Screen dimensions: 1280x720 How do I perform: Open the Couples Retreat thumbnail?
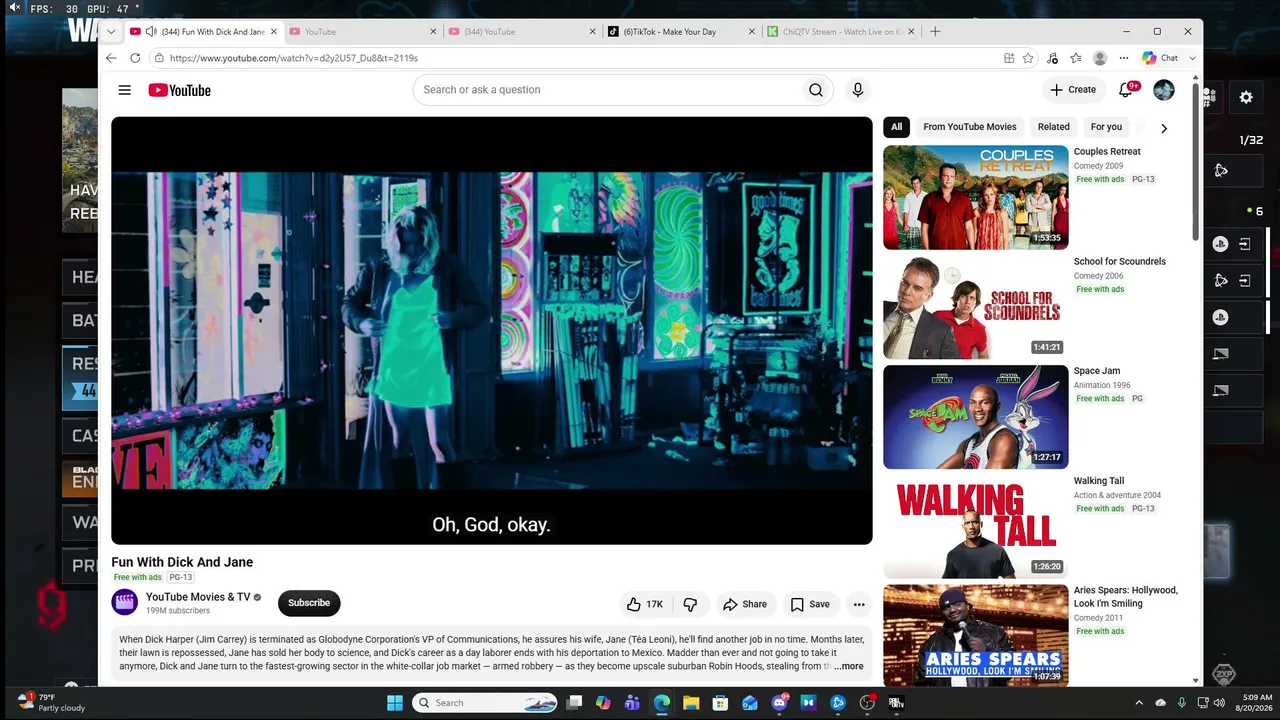[976, 197]
